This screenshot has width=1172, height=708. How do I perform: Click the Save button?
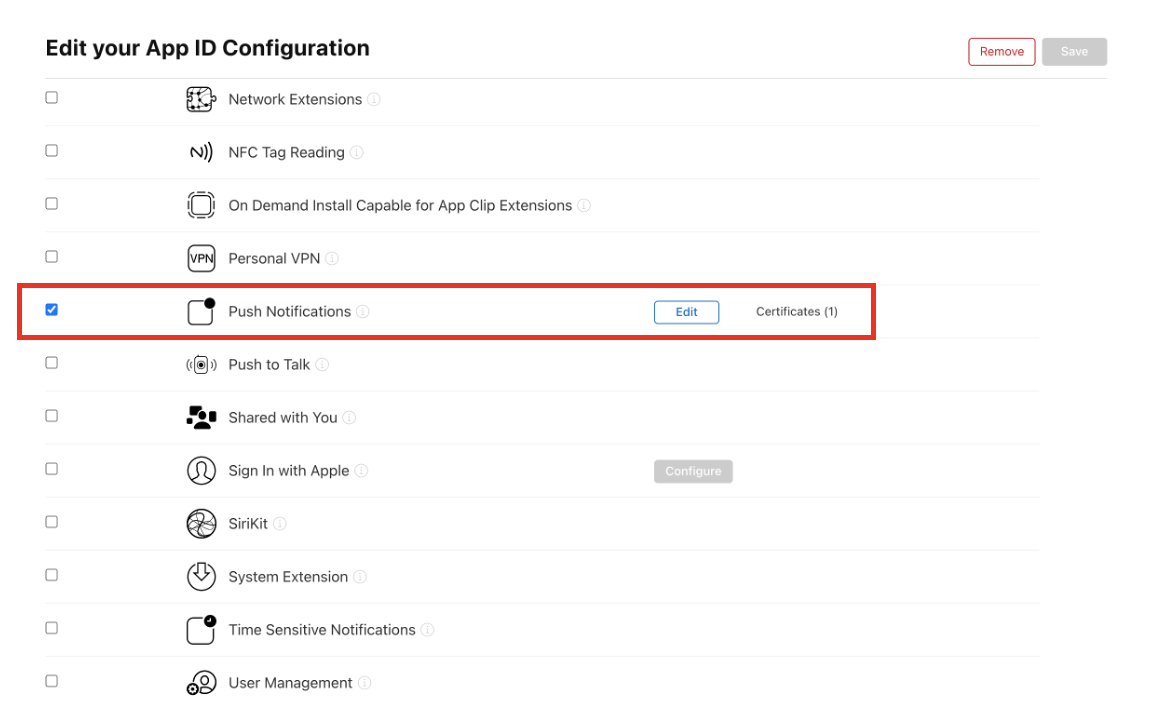pyautogui.click(x=1074, y=52)
